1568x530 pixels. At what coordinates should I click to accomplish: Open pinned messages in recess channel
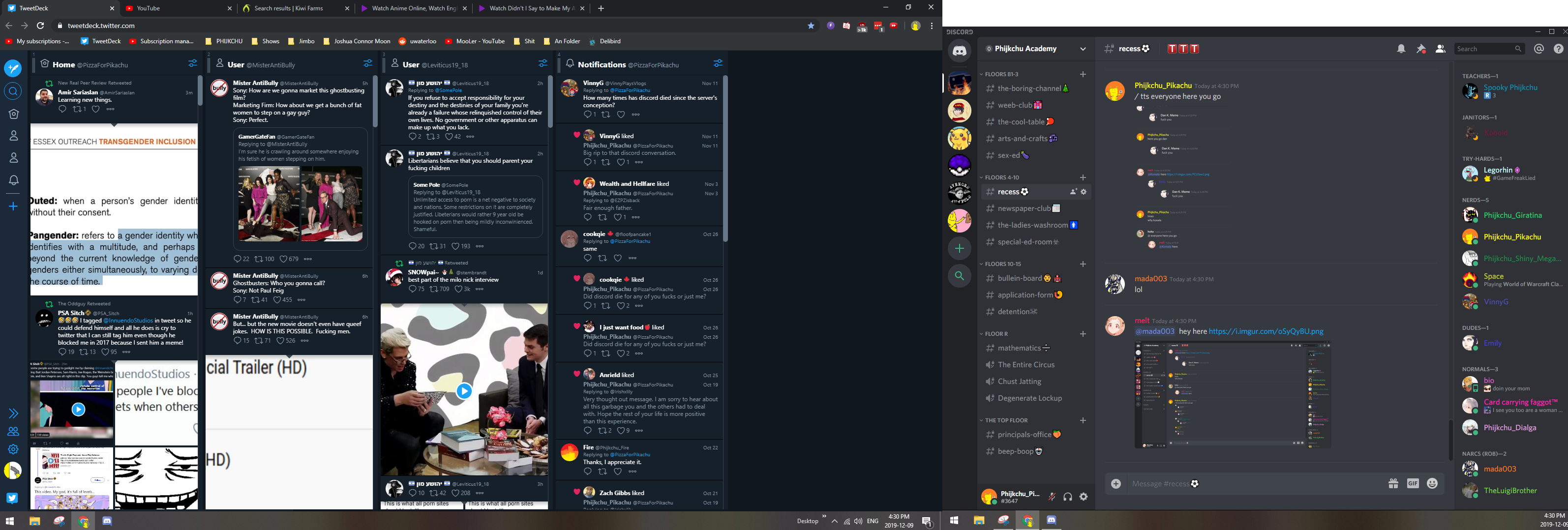(x=1421, y=49)
